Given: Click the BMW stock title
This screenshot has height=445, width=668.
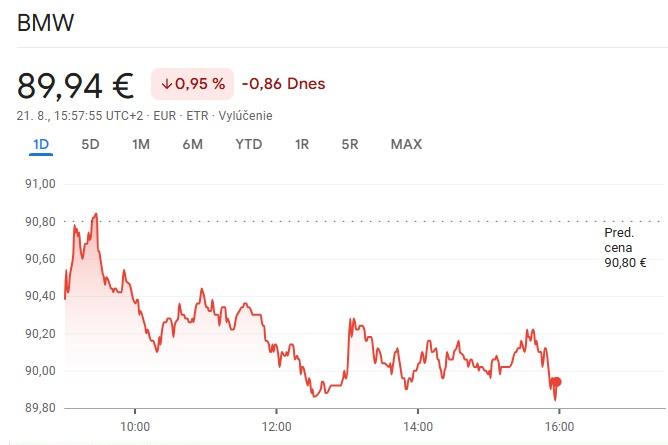Looking at the screenshot, I should [45, 22].
